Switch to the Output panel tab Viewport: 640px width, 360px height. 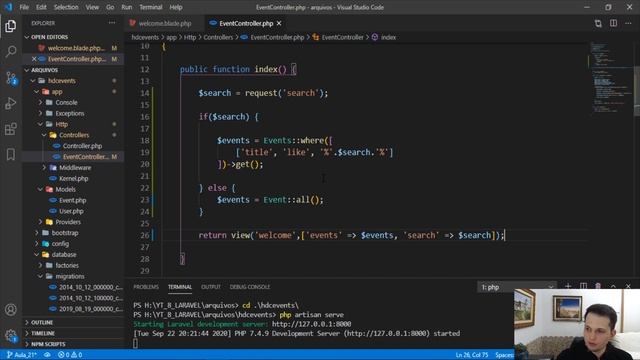pyautogui.click(x=211, y=287)
